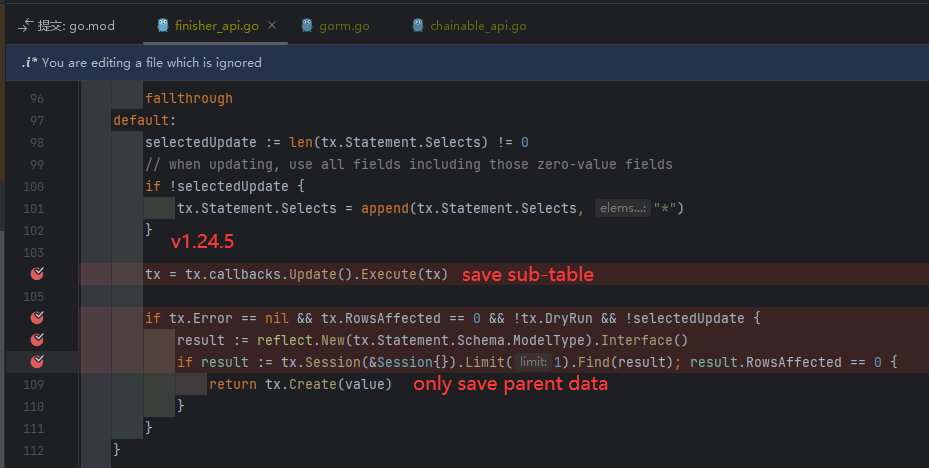
Task: Click the 'limit:' inlay hint
Action: 533,361
